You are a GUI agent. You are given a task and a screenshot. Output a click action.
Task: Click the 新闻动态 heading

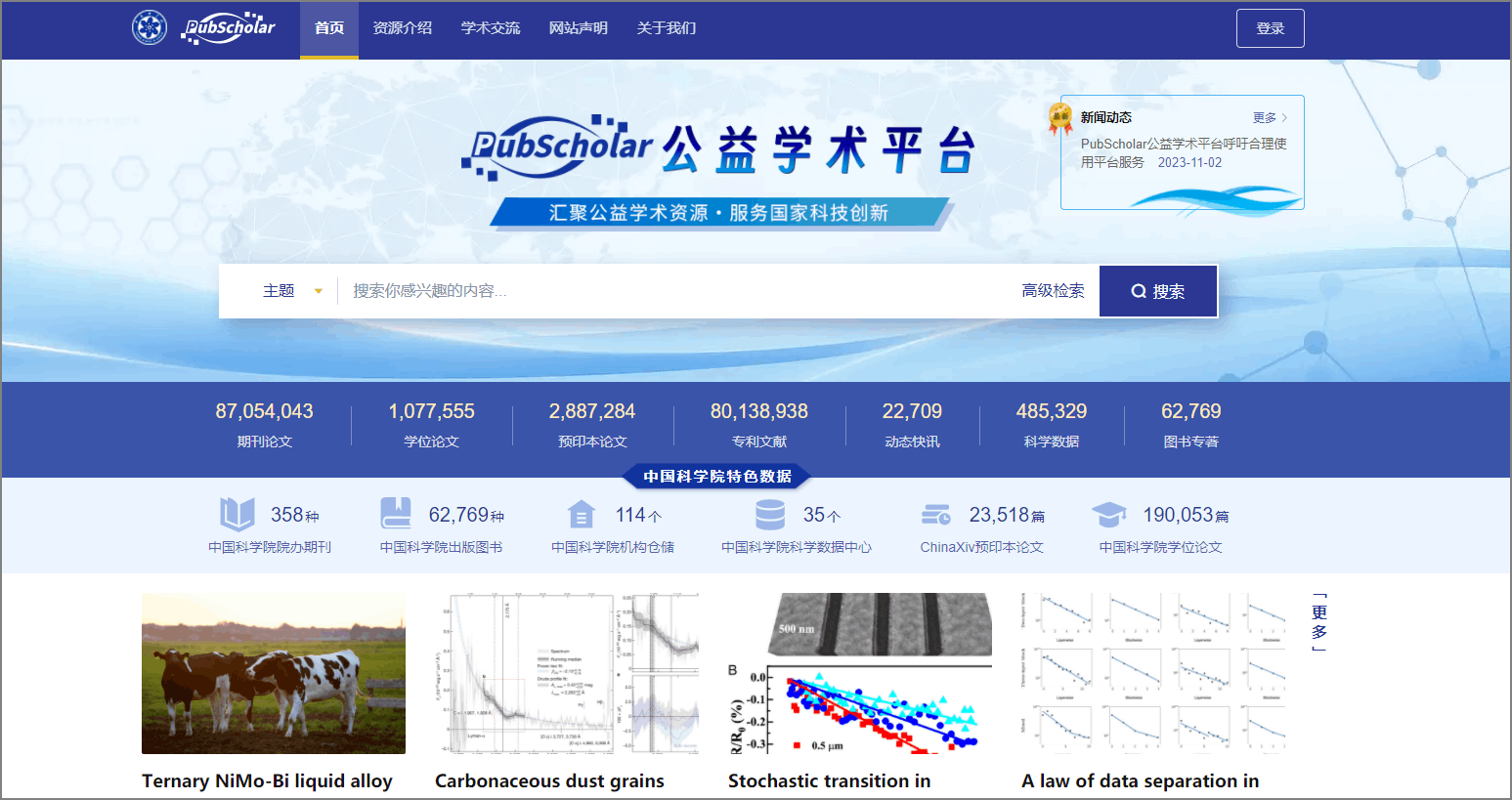pyautogui.click(x=1106, y=117)
